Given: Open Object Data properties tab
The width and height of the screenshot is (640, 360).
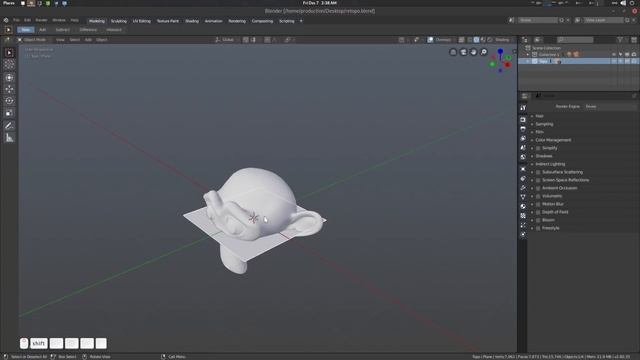Looking at the screenshot, I should [x=523, y=197].
